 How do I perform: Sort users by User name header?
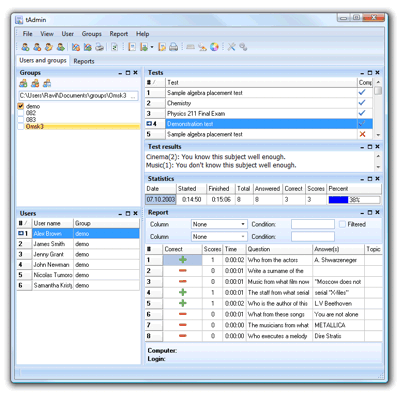(53, 223)
